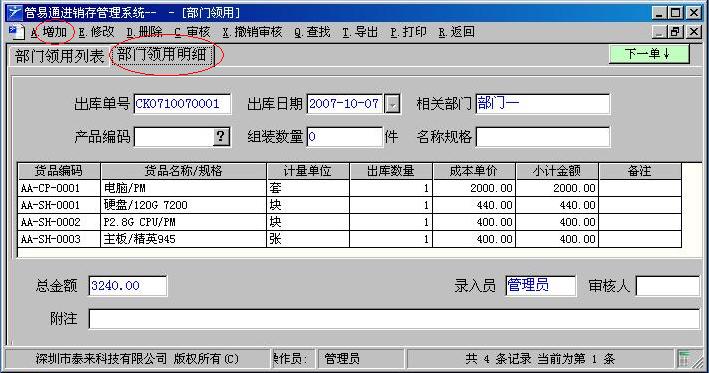
Task: Click the 小计金额 cell in AA-SH-0002 row
Action: click(x=557, y=222)
